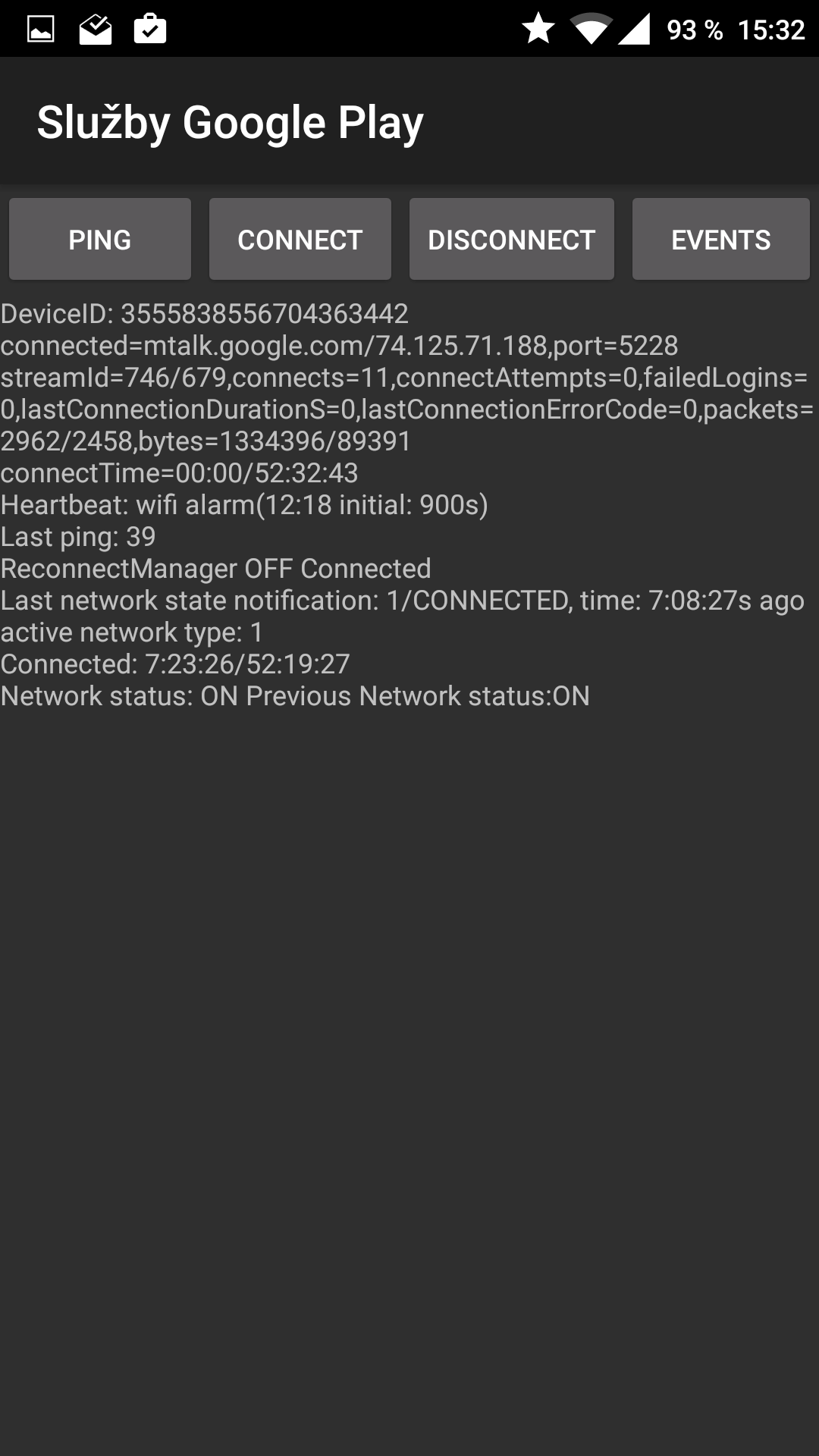This screenshot has height=1456, width=819.
Task: Tap the Network status: ON line
Action: (x=295, y=695)
